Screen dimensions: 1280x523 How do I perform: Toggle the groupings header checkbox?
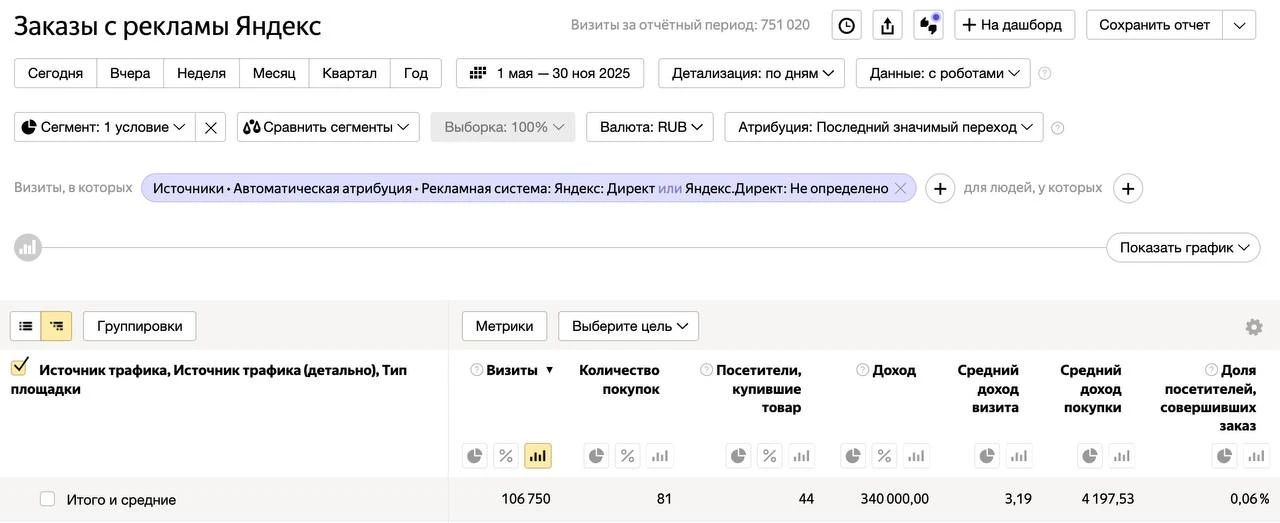coord(19,368)
